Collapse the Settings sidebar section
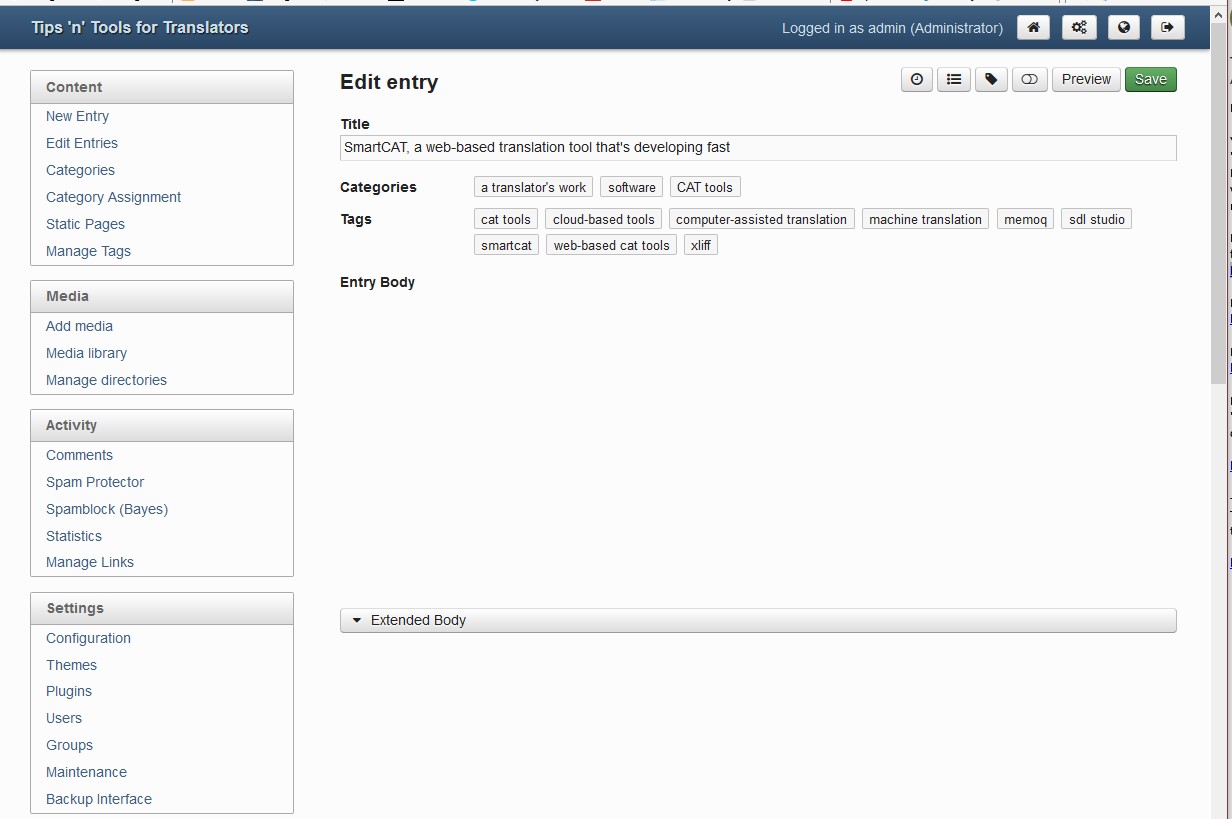Screen dimensions: 1232x819 (75, 607)
